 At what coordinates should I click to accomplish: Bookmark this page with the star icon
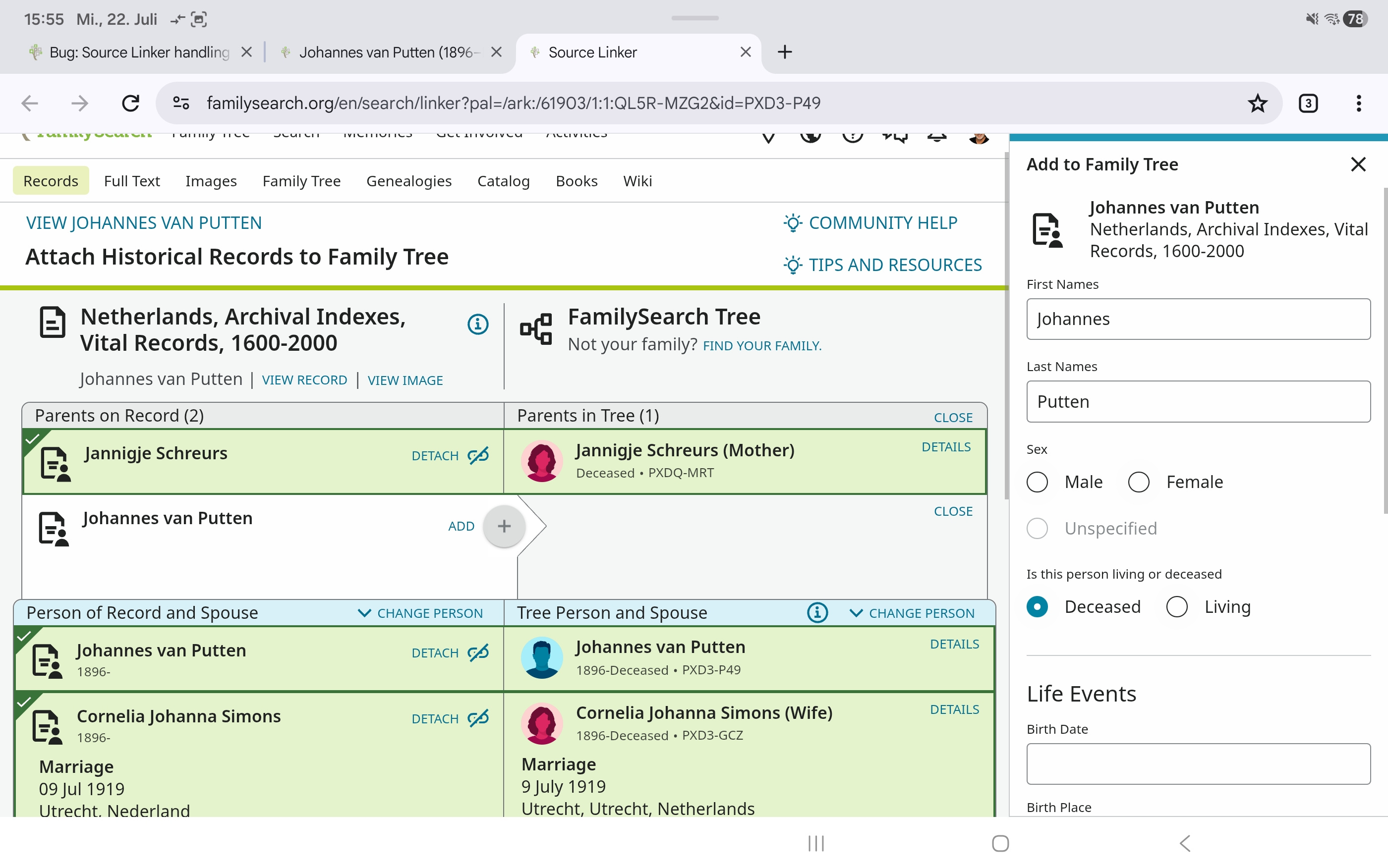point(1257,104)
